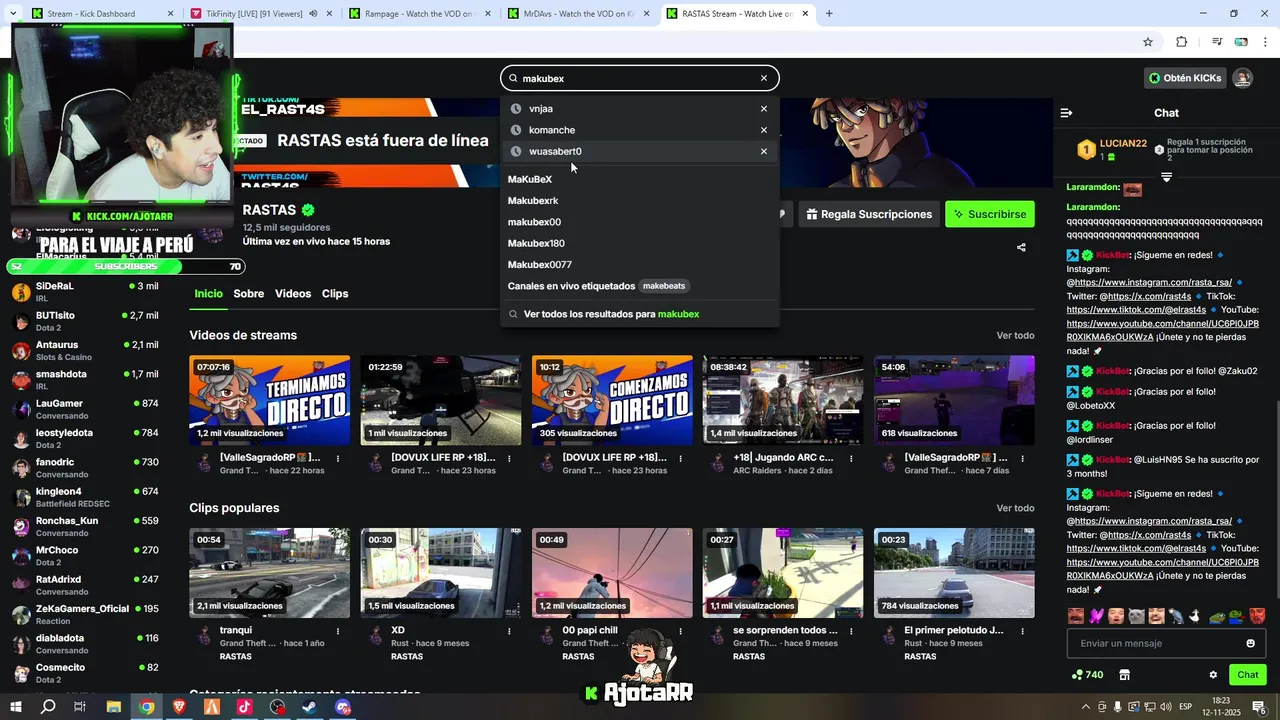Click Regala Suscripciones button
1280x720 pixels.
click(x=868, y=214)
